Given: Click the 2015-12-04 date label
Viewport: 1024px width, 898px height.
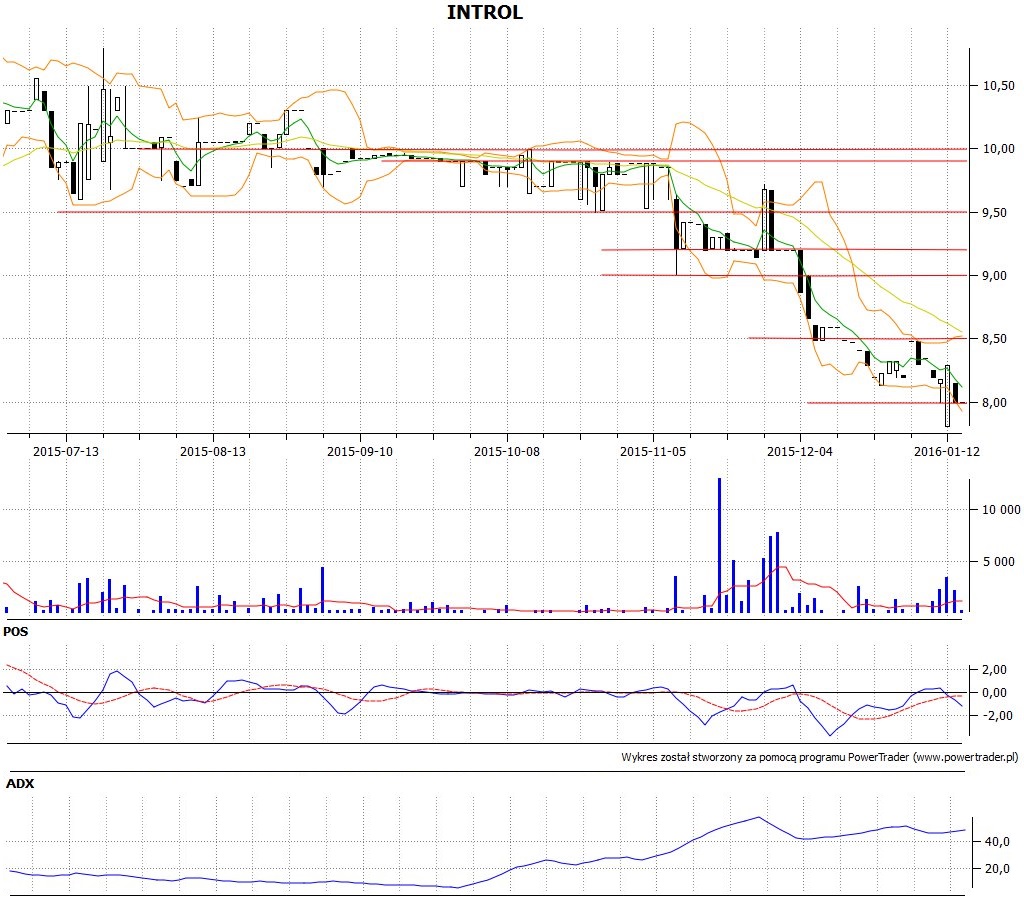Looking at the screenshot, I should pos(800,451).
